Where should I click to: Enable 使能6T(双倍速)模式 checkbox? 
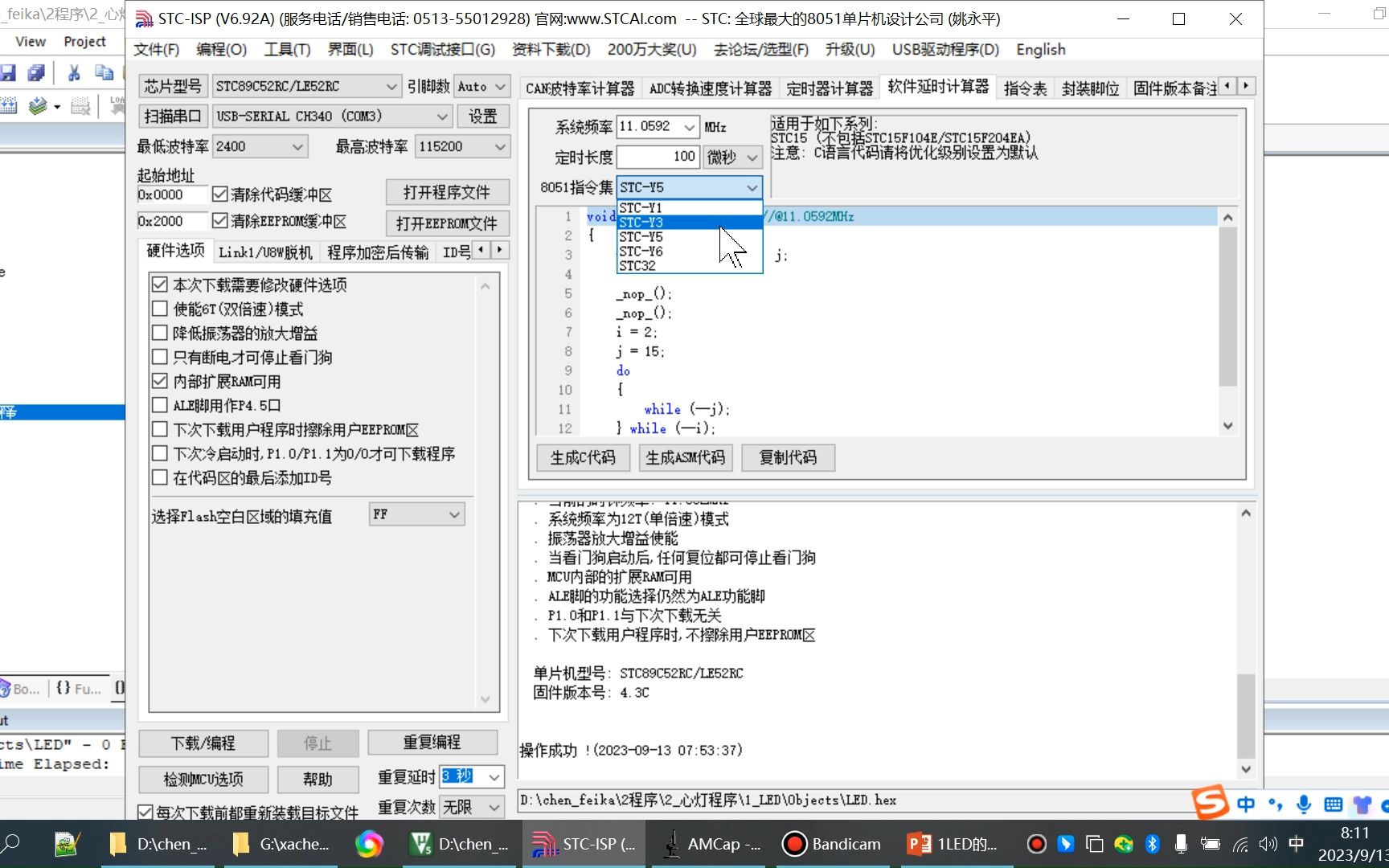point(160,309)
